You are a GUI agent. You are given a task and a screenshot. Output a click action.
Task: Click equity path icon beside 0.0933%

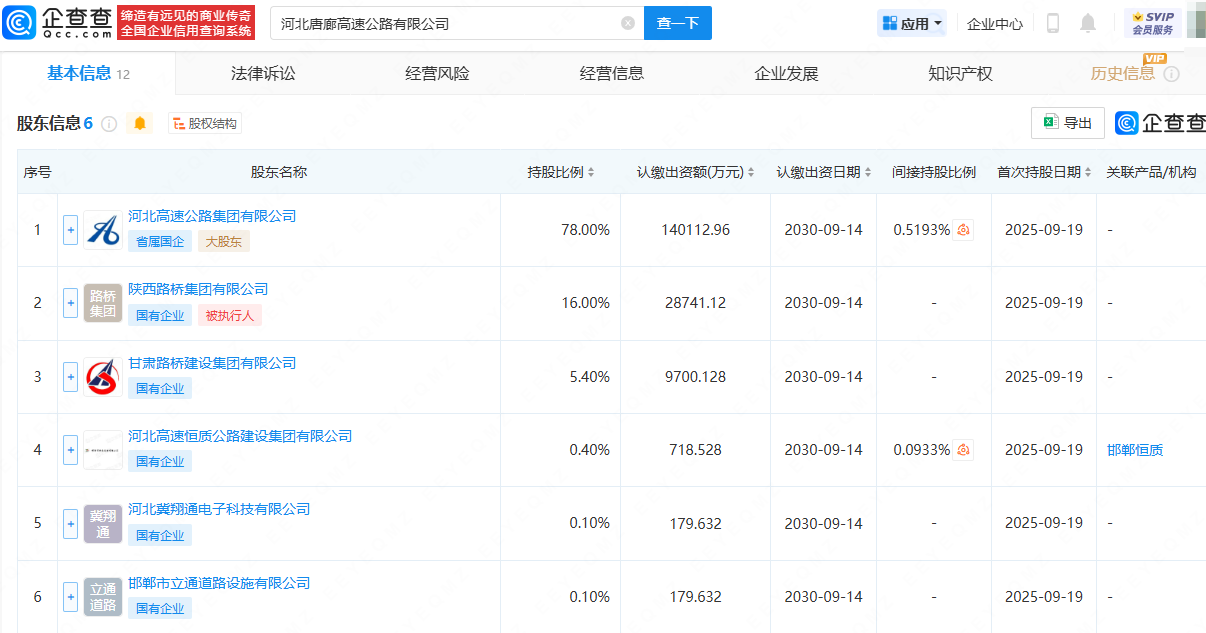coord(964,449)
